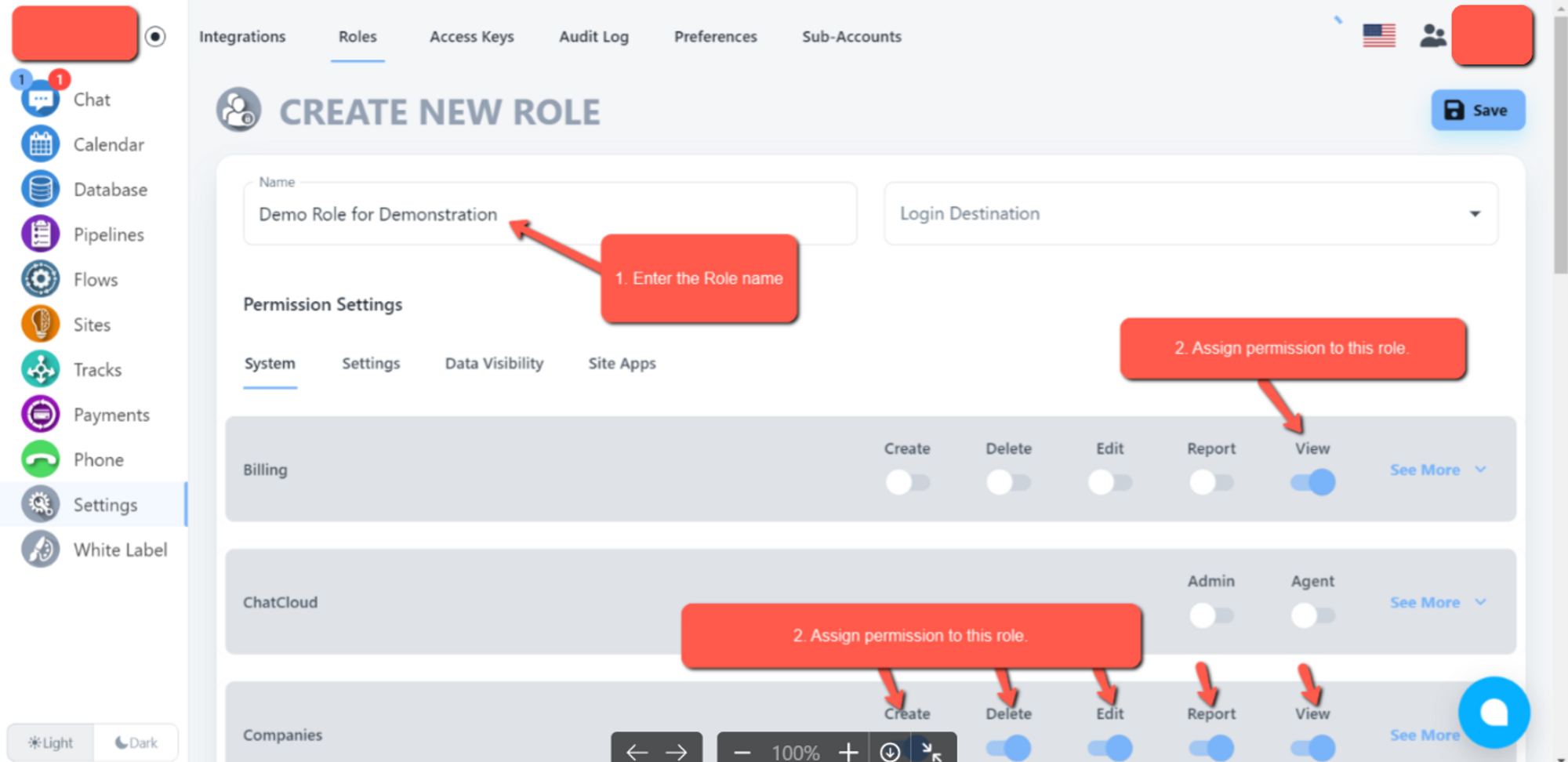Screen dimensions: 1568x762
Task: Disable the Billing View toggle
Action: pos(1312,482)
